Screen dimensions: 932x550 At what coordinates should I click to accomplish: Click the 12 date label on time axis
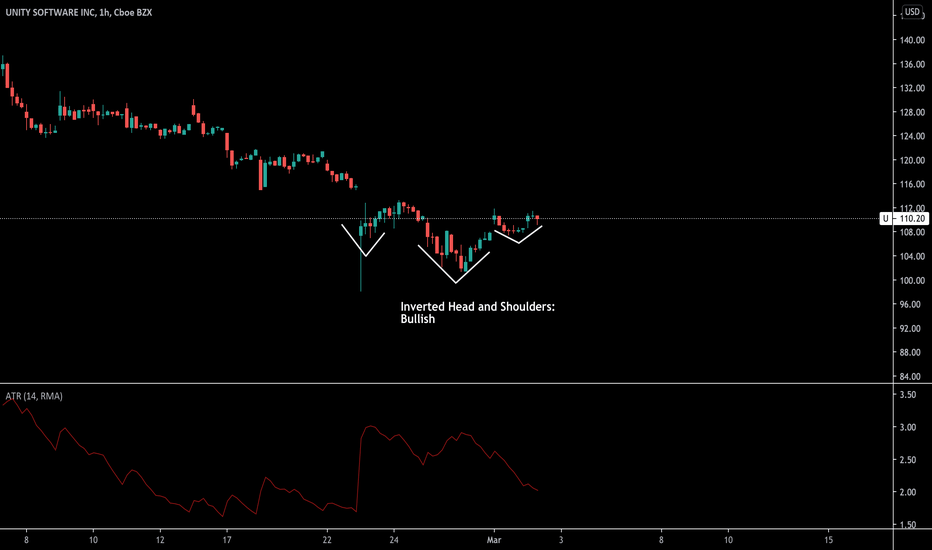tap(160, 540)
